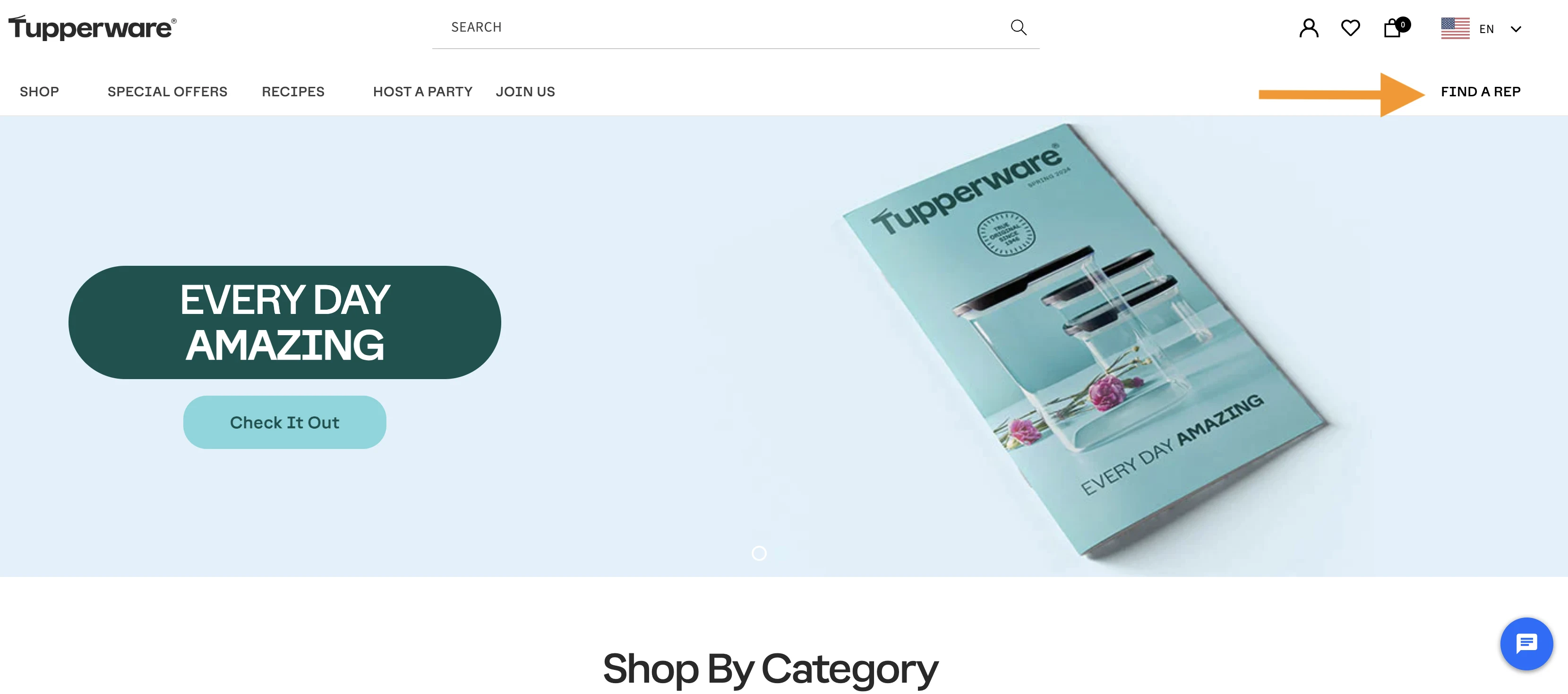Click the user account icon
Screen dimensions: 1568x694
click(1308, 27)
